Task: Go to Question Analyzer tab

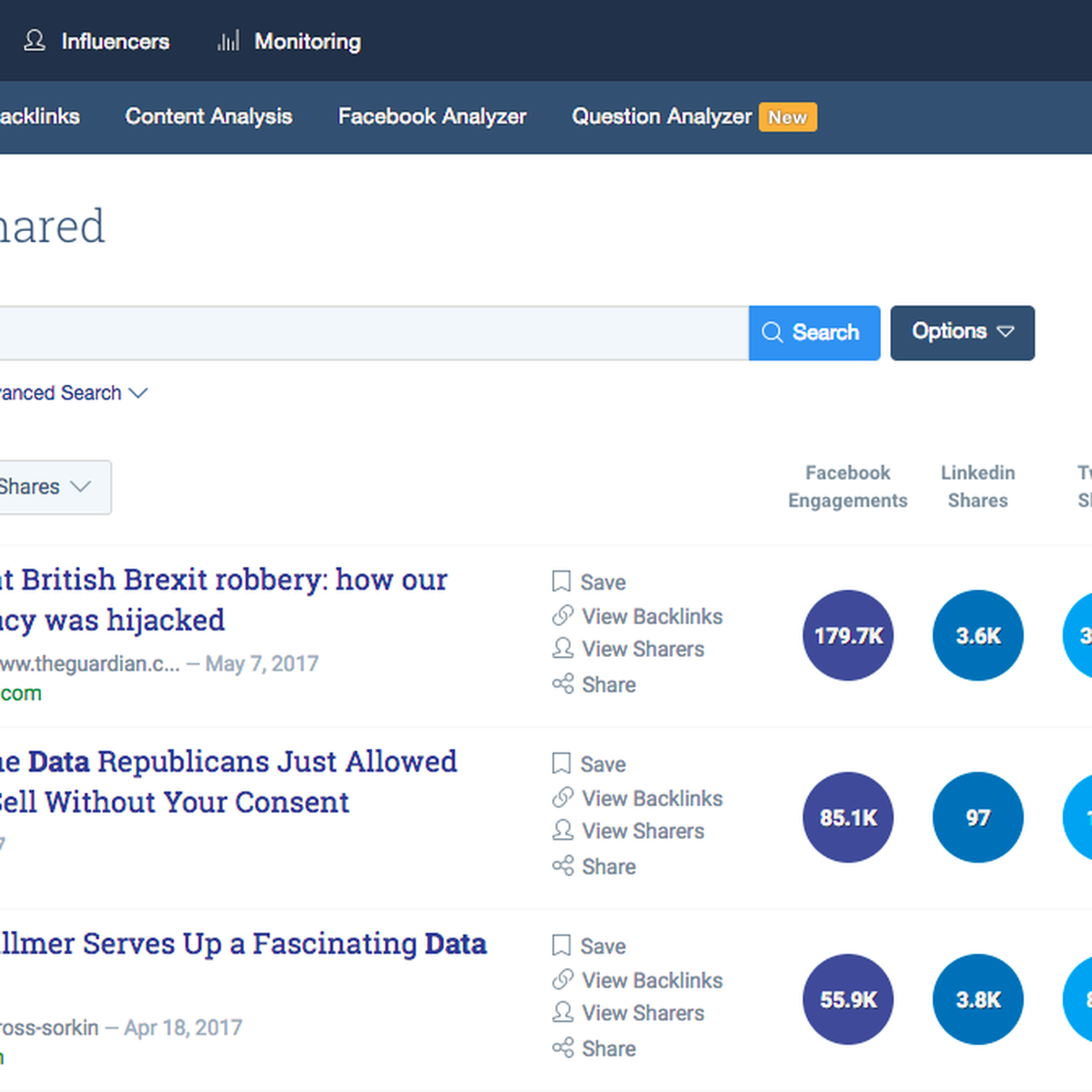Action: click(662, 116)
